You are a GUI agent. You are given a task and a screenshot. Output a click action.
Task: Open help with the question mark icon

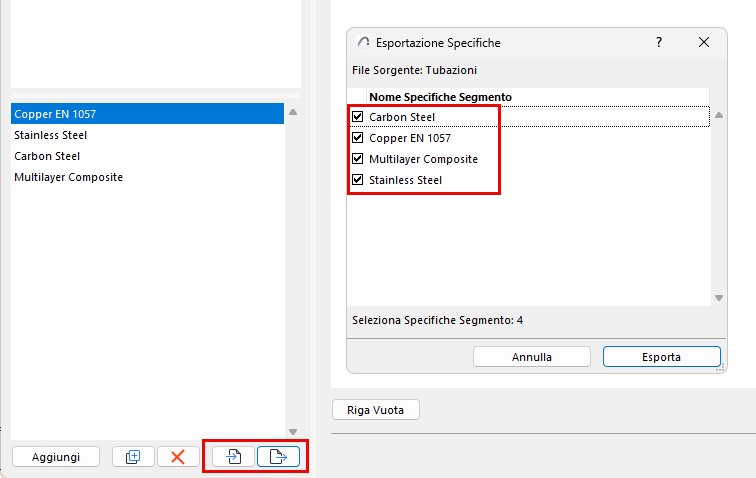click(x=659, y=42)
